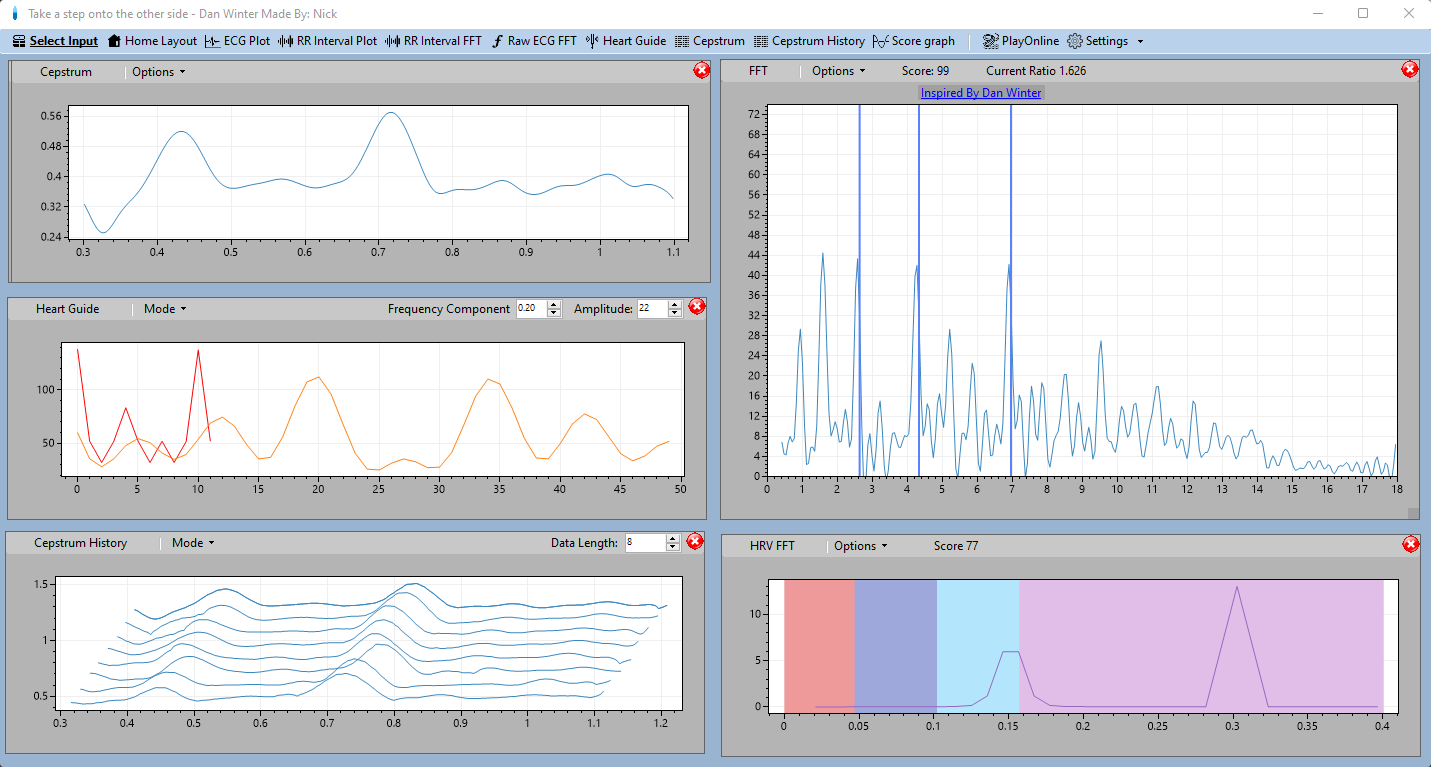Expand Mode dropdown in Cepstrum History panel
Screen dimensions: 1431x767
pyautogui.click(x=193, y=543)
